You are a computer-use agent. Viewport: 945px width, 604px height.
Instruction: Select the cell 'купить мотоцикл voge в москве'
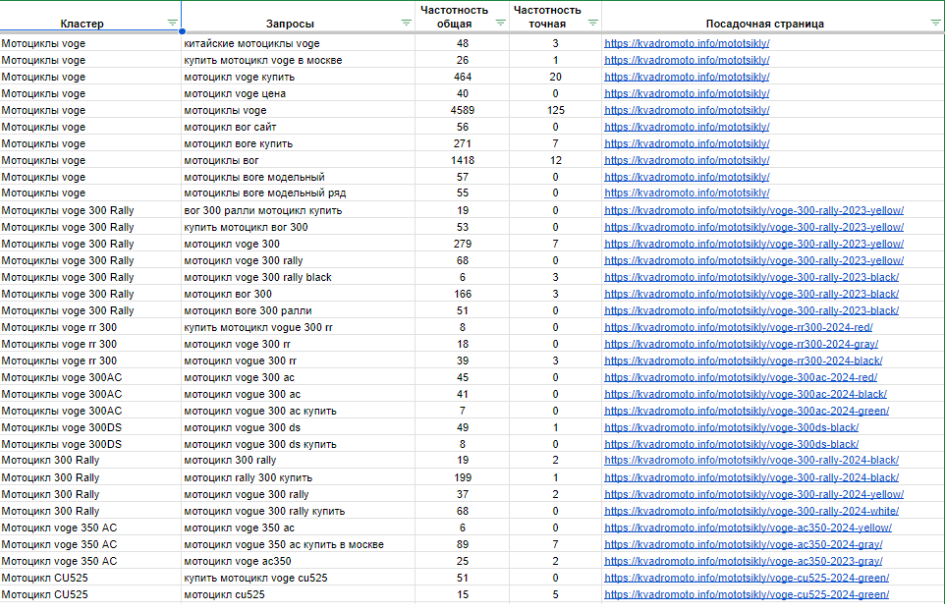point(298,60)
